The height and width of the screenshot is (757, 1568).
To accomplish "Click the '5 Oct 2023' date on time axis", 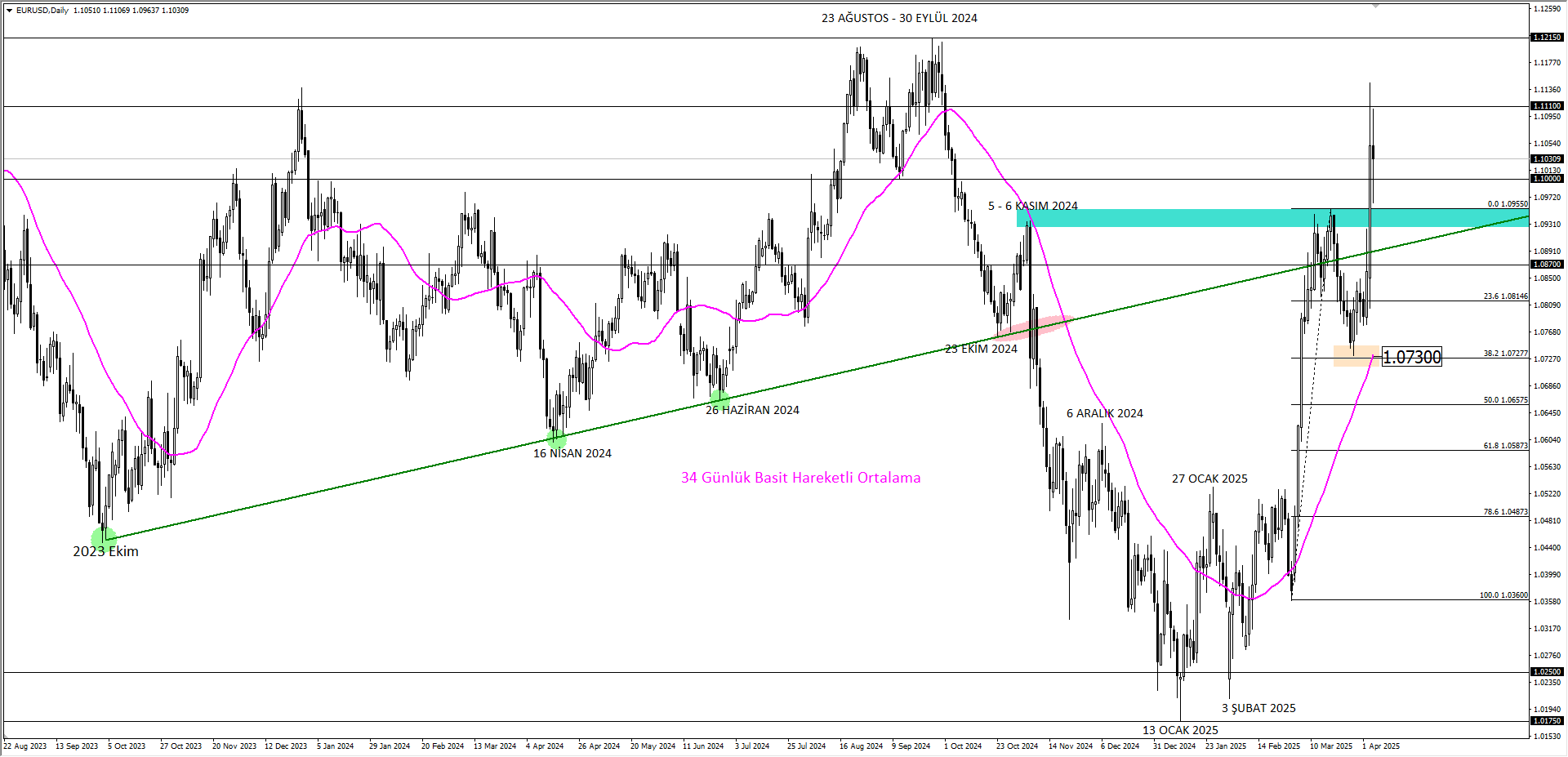I will (127, 746).
